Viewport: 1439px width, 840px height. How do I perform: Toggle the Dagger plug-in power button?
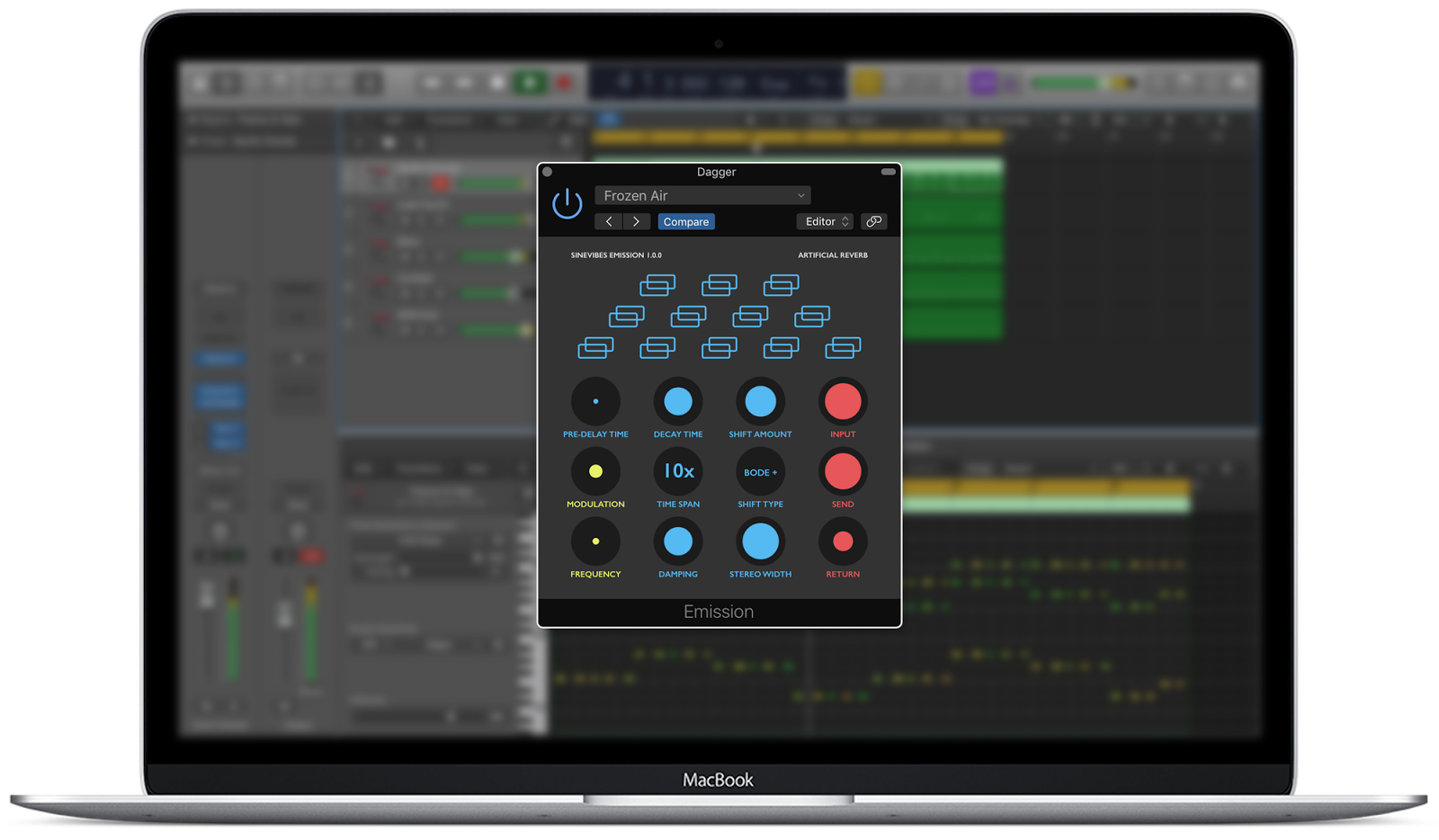coord(568,204)
